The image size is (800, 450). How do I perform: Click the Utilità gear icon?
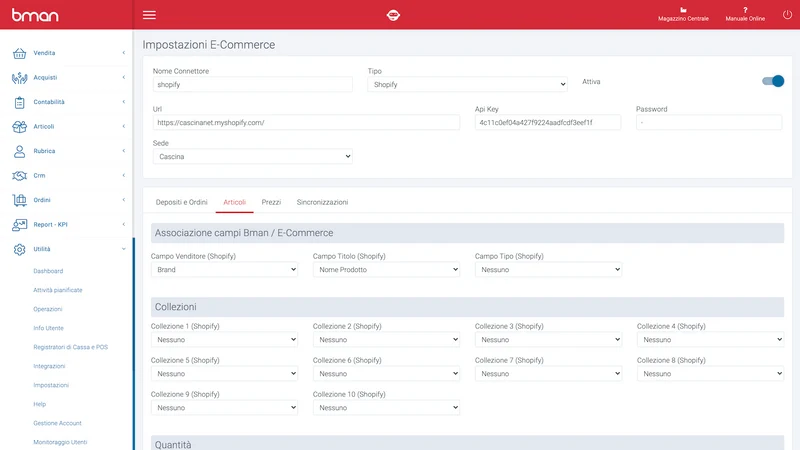19,249
